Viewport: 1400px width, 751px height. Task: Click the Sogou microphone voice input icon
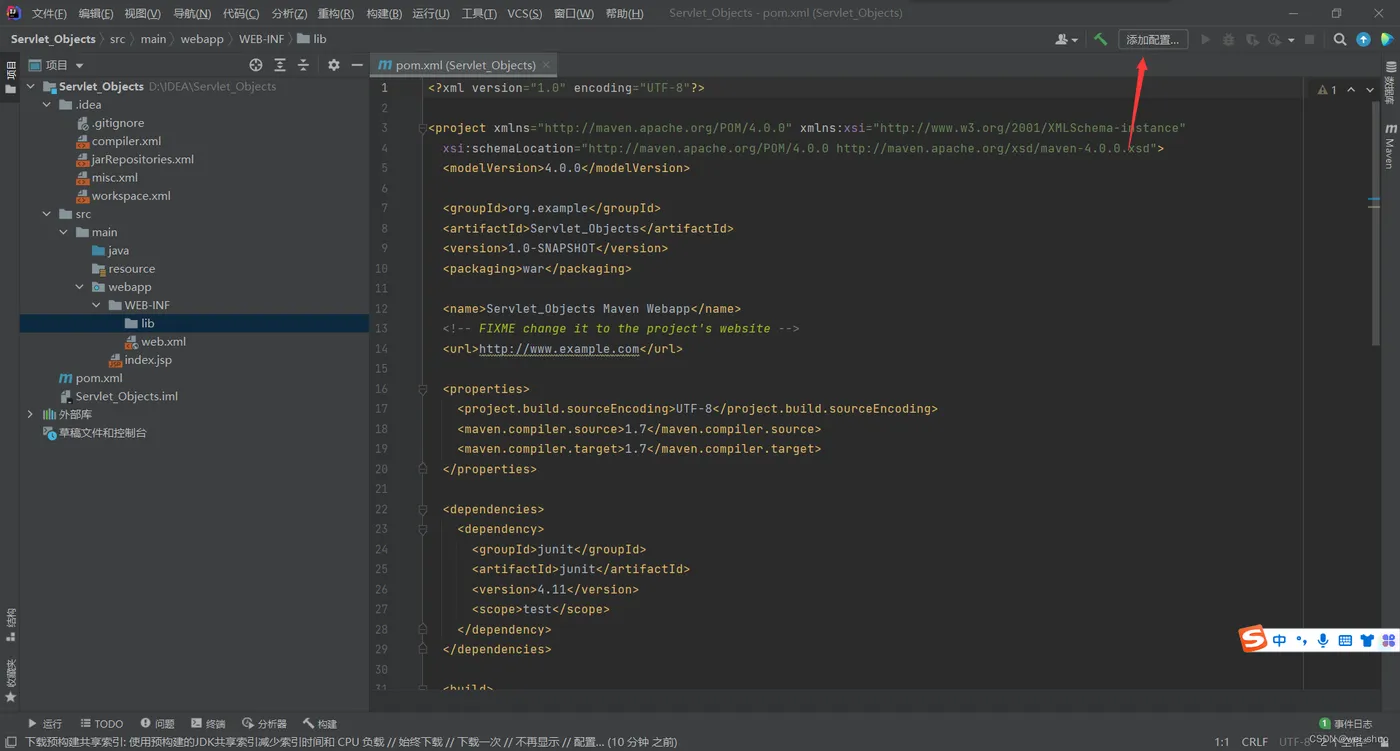coord(1323,640)
